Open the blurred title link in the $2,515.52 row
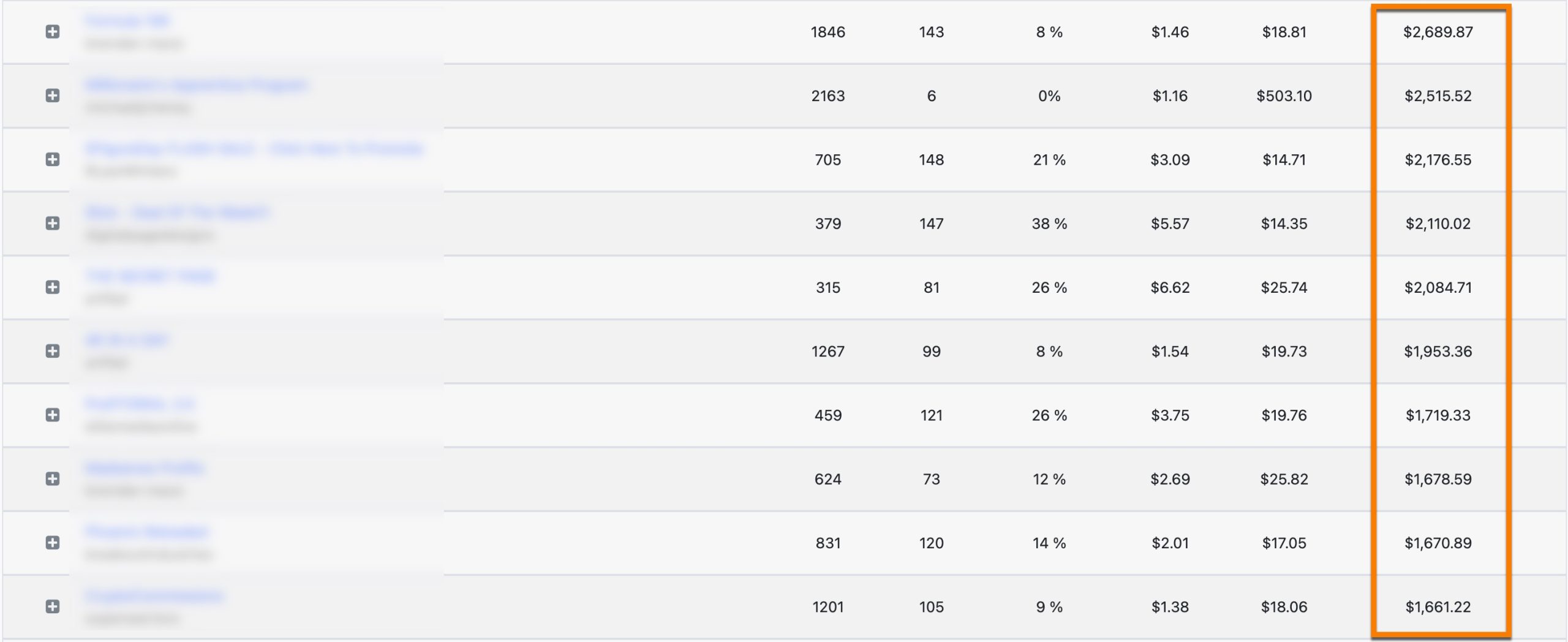 click(196, 85)
